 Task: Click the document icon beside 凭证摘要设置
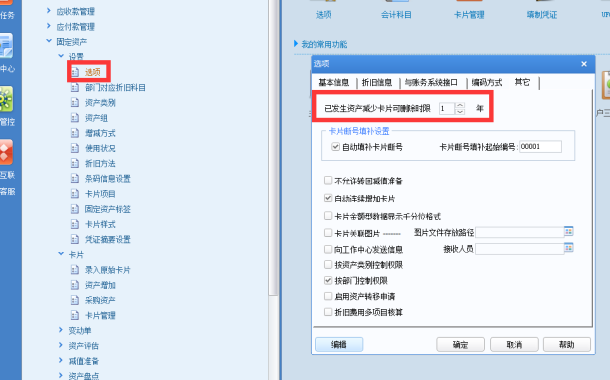click(75, 239)
